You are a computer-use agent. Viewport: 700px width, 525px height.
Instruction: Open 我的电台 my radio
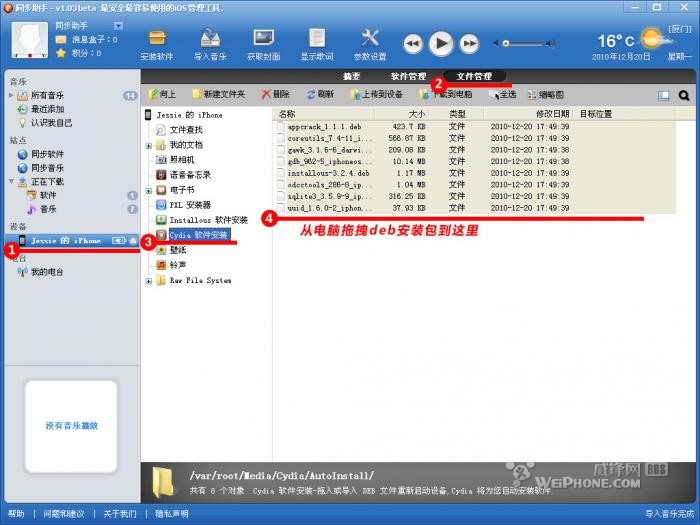pos(47,272)
